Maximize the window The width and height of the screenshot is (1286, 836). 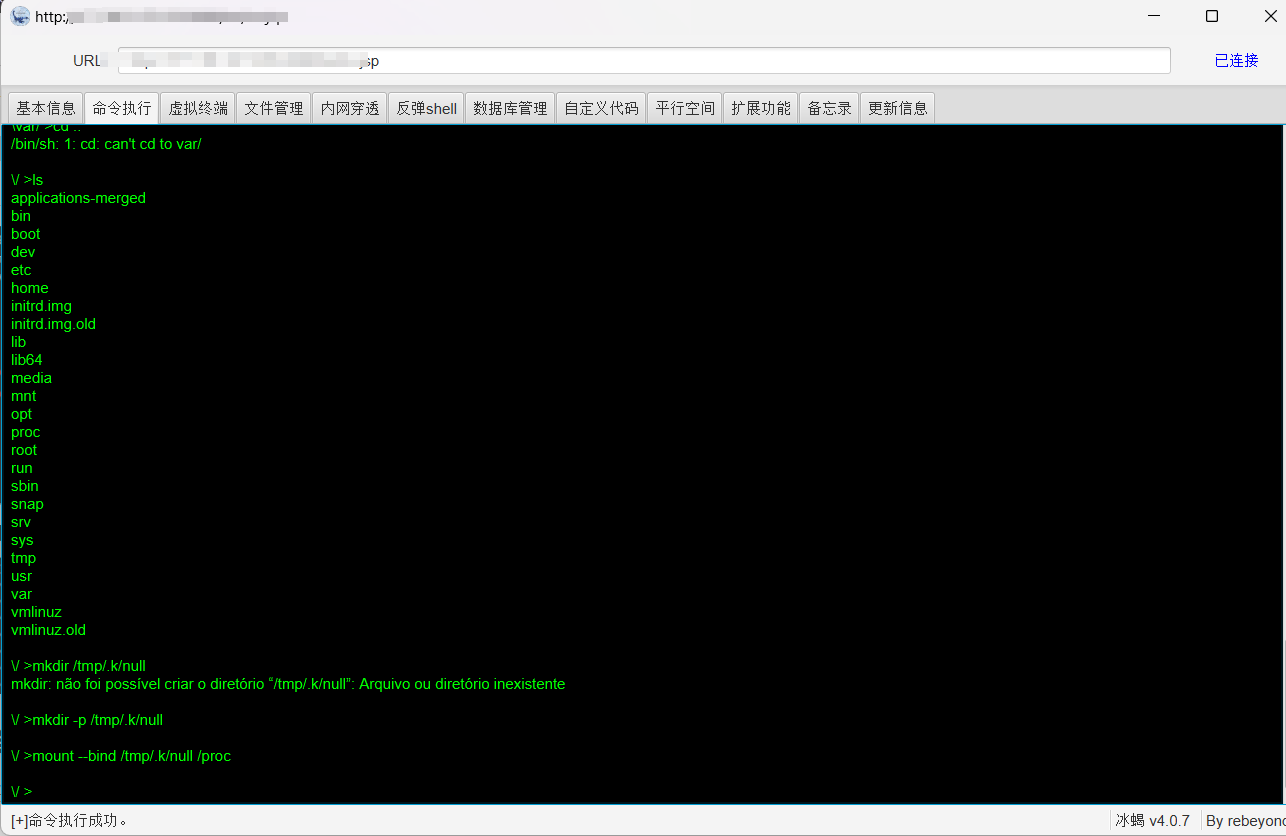1212,16
